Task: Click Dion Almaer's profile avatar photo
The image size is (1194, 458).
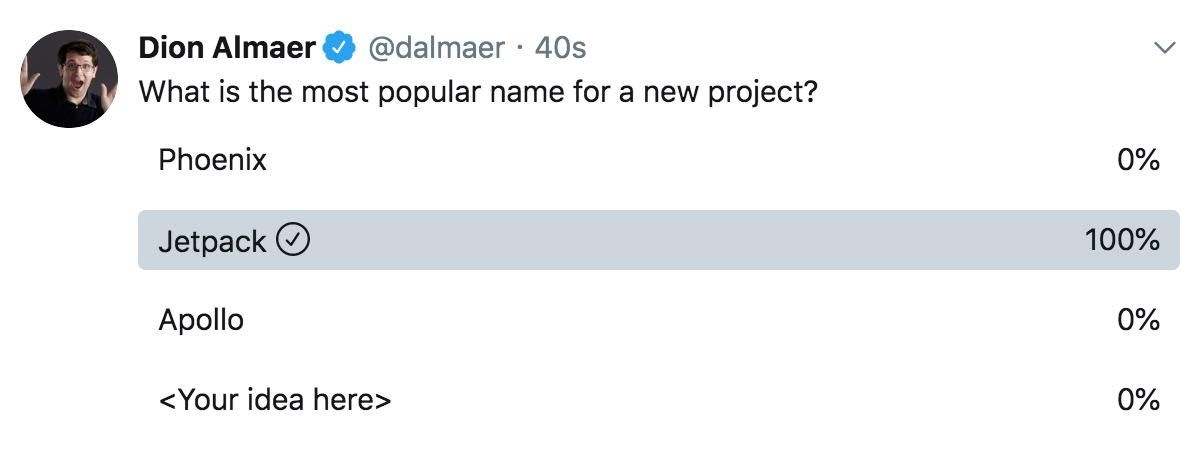Action: [x=70, y=79]
